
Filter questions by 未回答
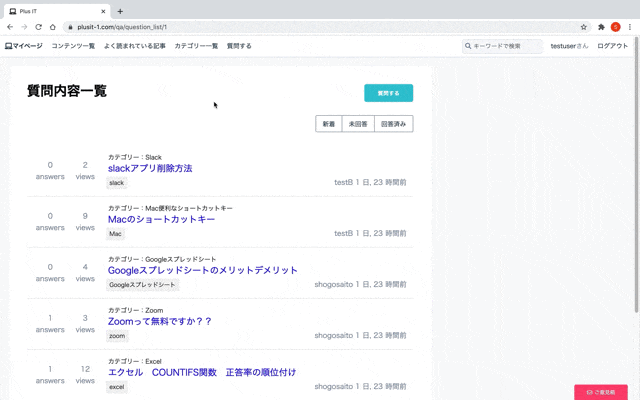pyautogui.click(x=358, y=124)
